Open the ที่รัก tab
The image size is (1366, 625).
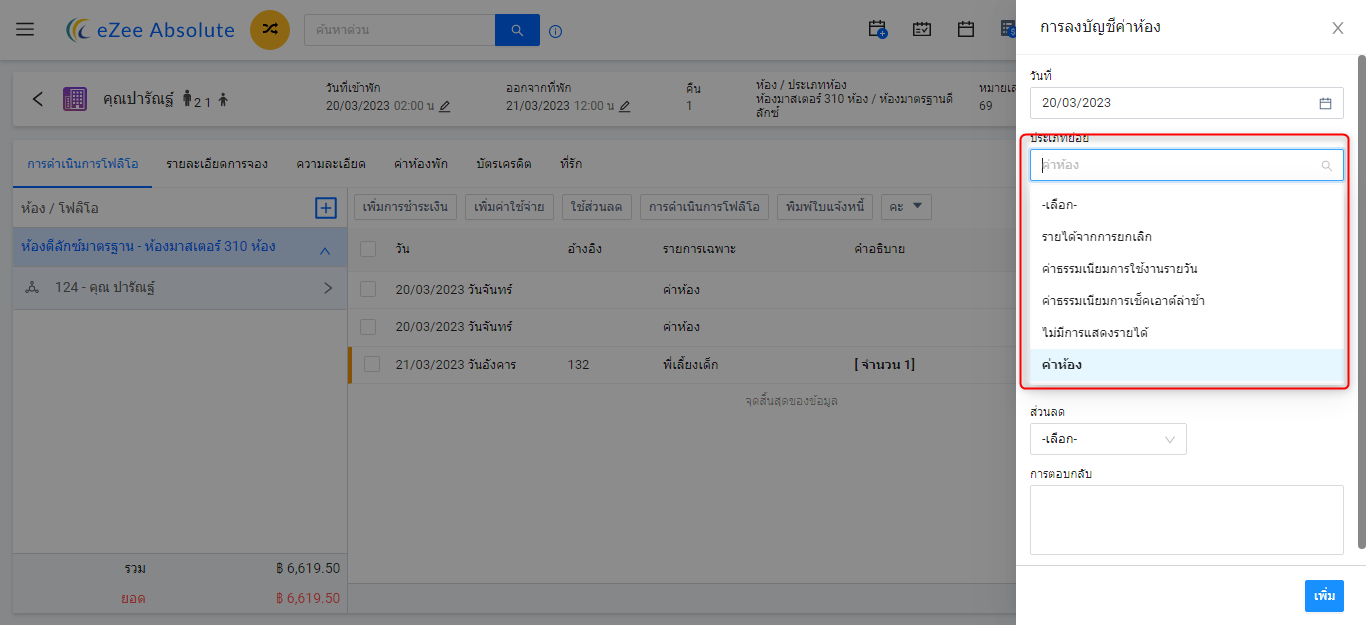[571, 163]
